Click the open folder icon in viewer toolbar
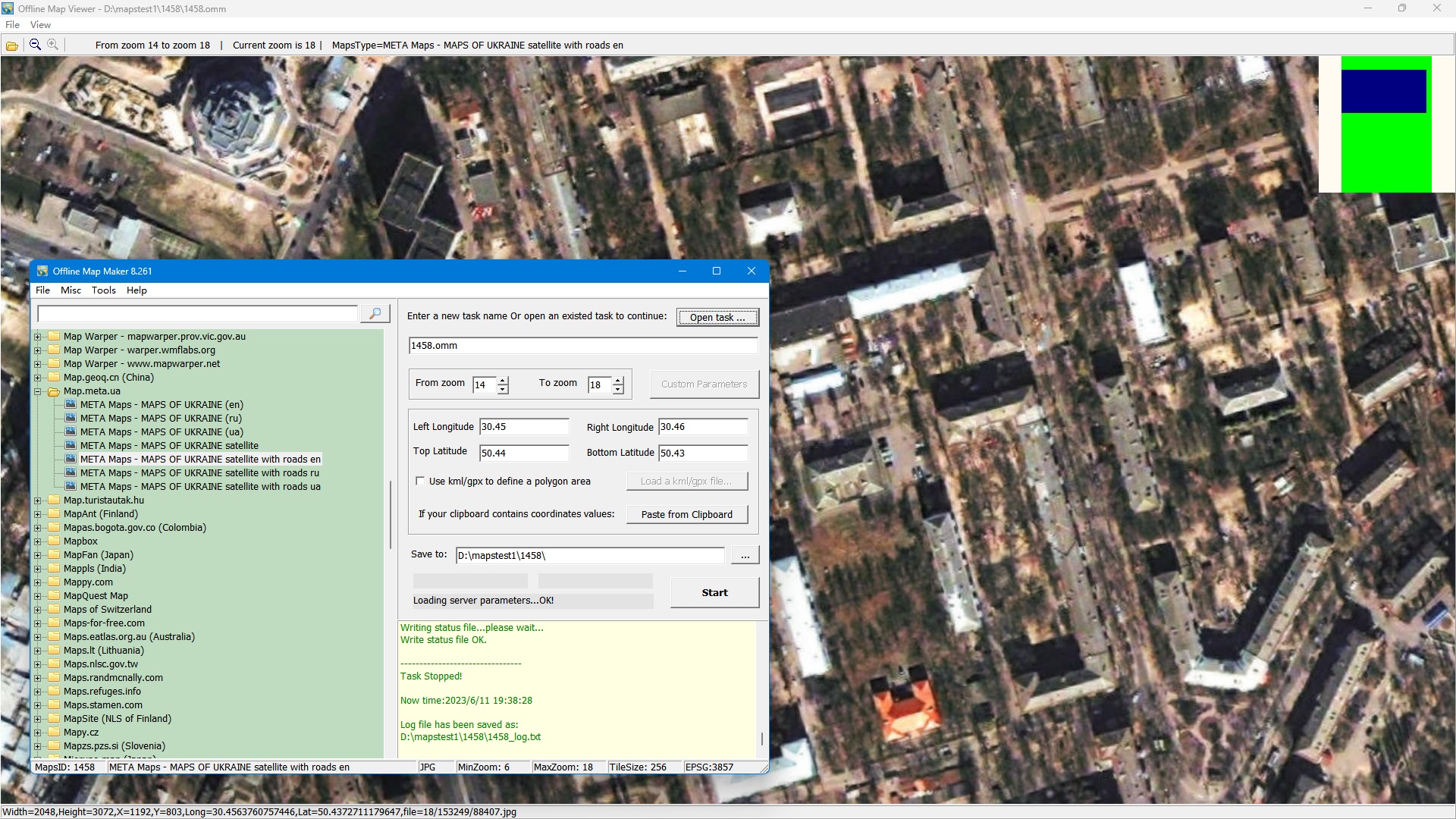 click(11, 45)
